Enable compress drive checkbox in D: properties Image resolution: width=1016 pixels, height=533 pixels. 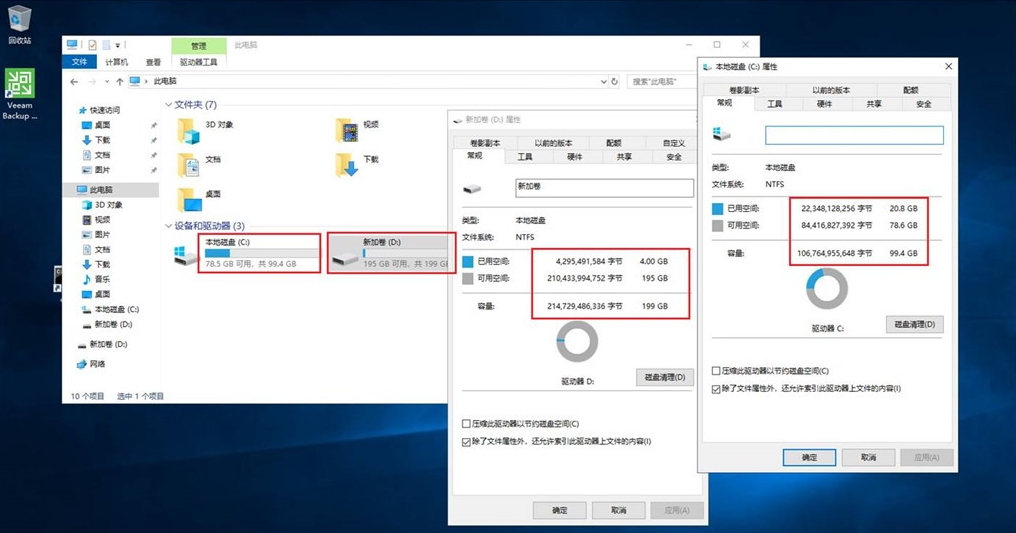pyautogui.click(x=467, y=424)
